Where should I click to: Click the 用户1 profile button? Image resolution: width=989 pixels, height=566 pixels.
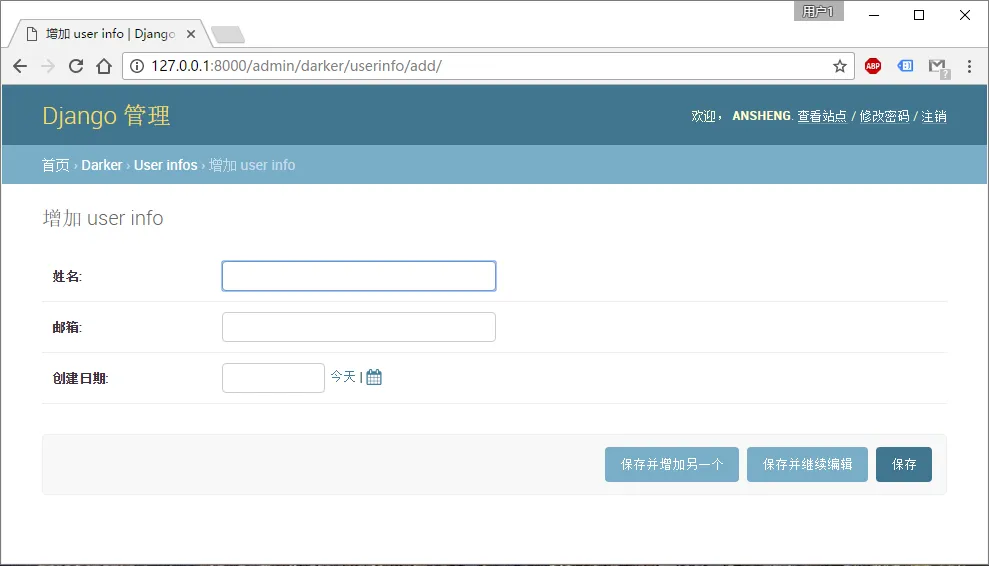(819, 11)
